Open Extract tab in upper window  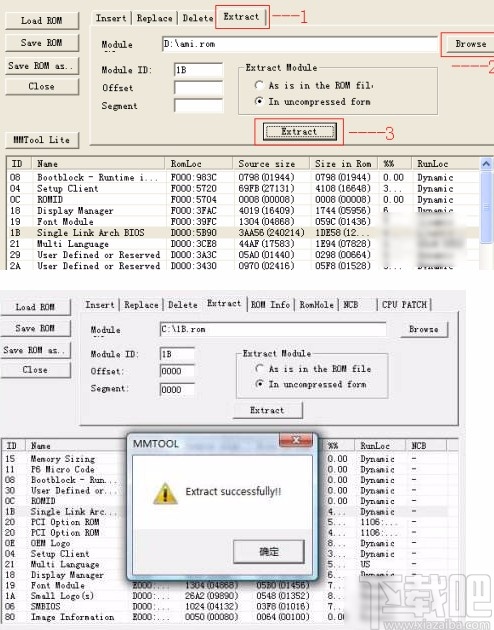241,17
